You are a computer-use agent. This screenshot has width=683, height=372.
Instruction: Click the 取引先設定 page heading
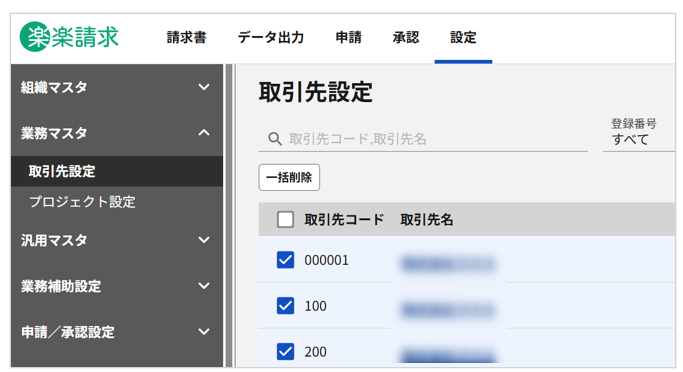(315, 92)
